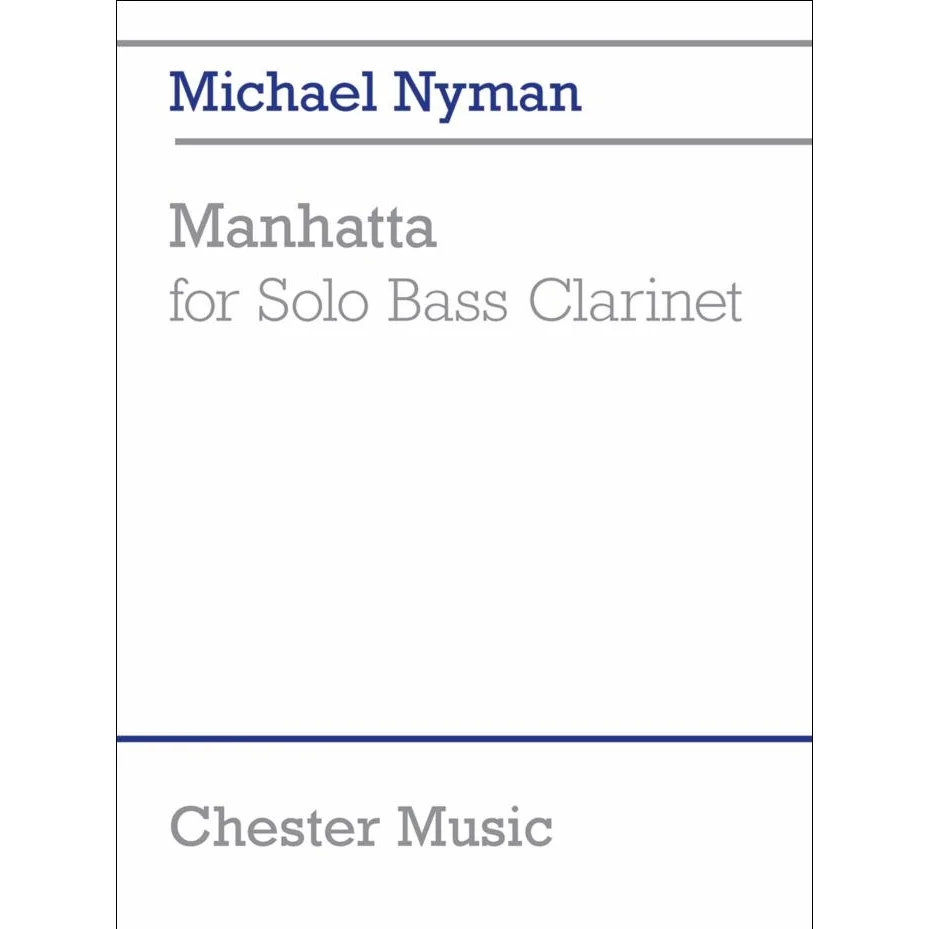Image resolution: width=929 pixels, height=929 pixels.
Task: Click the capital "C" of "Chester"
Action: pos(189,826)
